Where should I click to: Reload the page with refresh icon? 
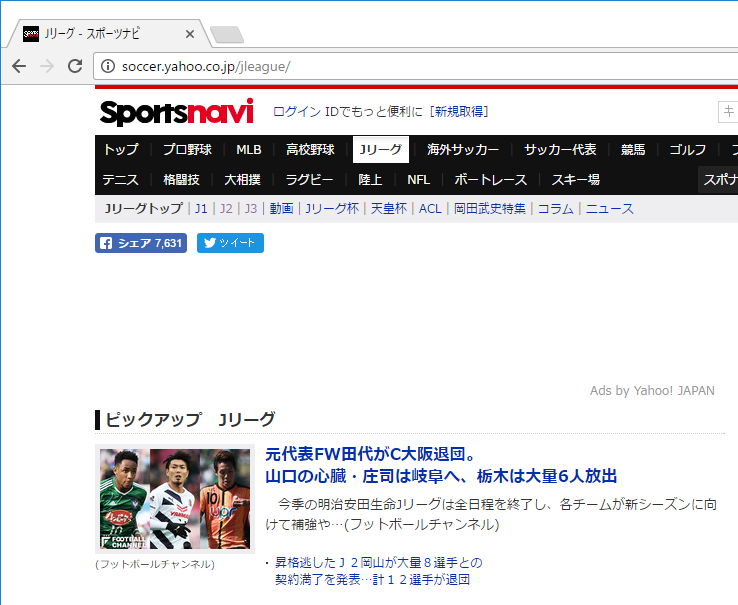click(75, 66)
